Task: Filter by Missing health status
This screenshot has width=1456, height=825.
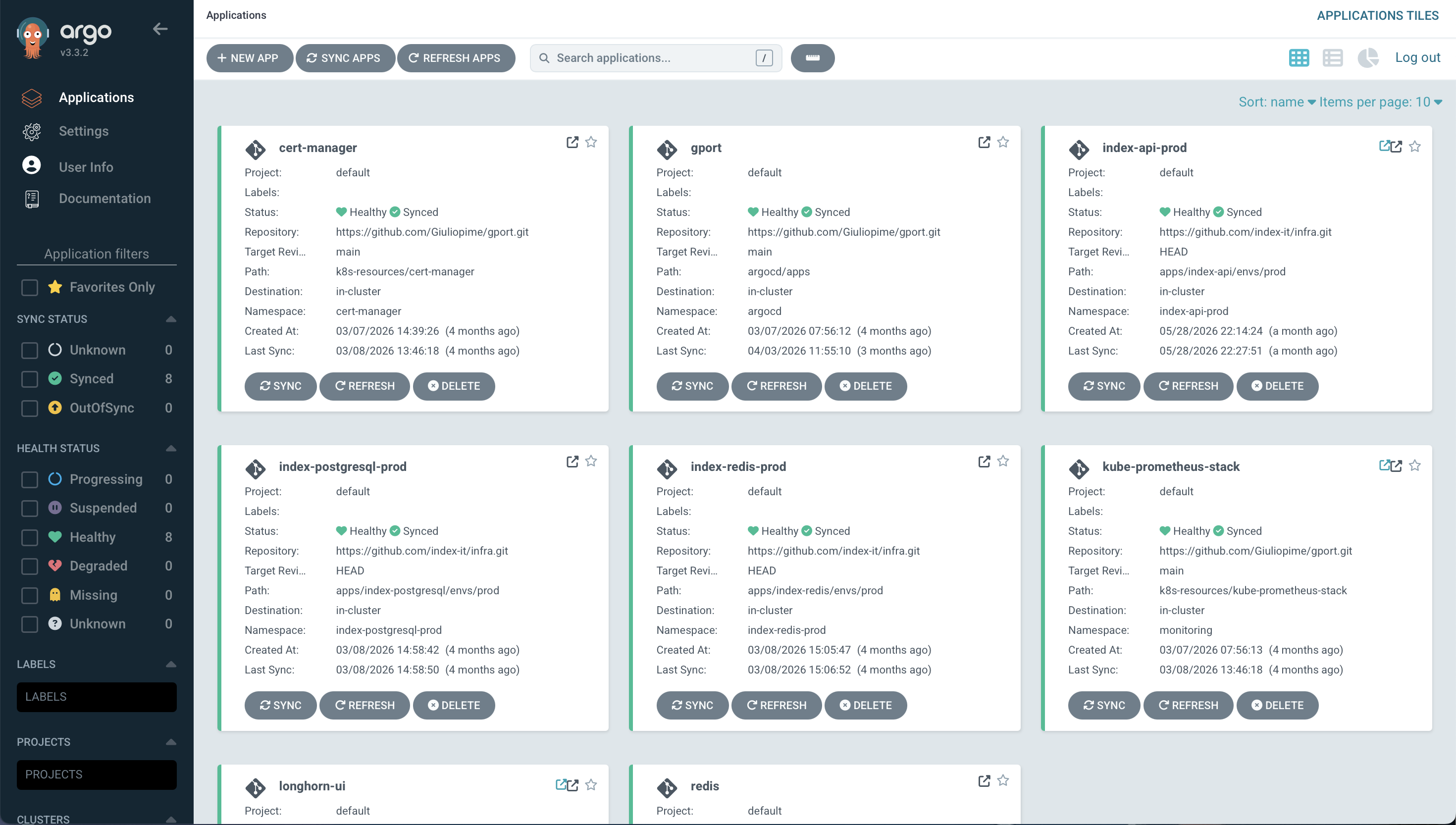Action: (x=29, y=596)
